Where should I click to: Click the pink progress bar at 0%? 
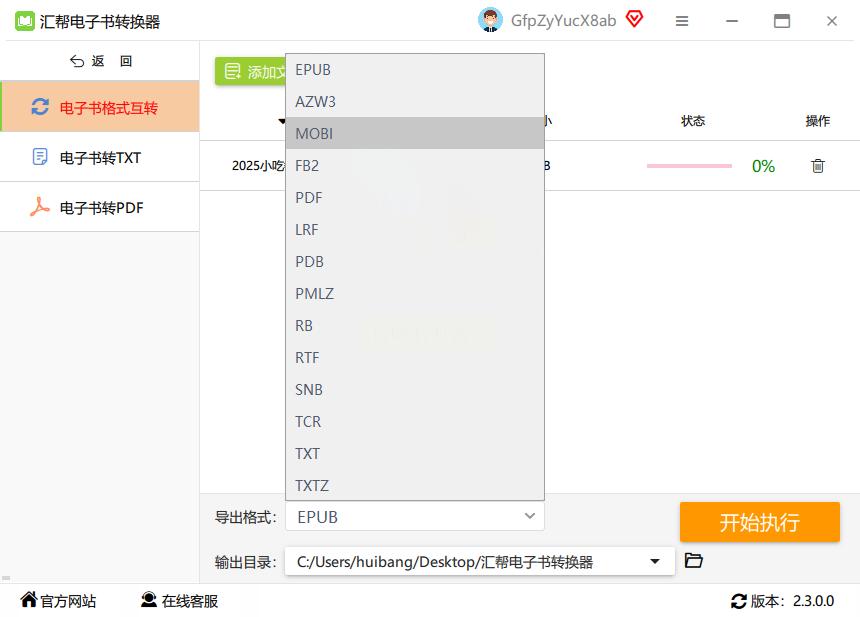tap(689, 166)
